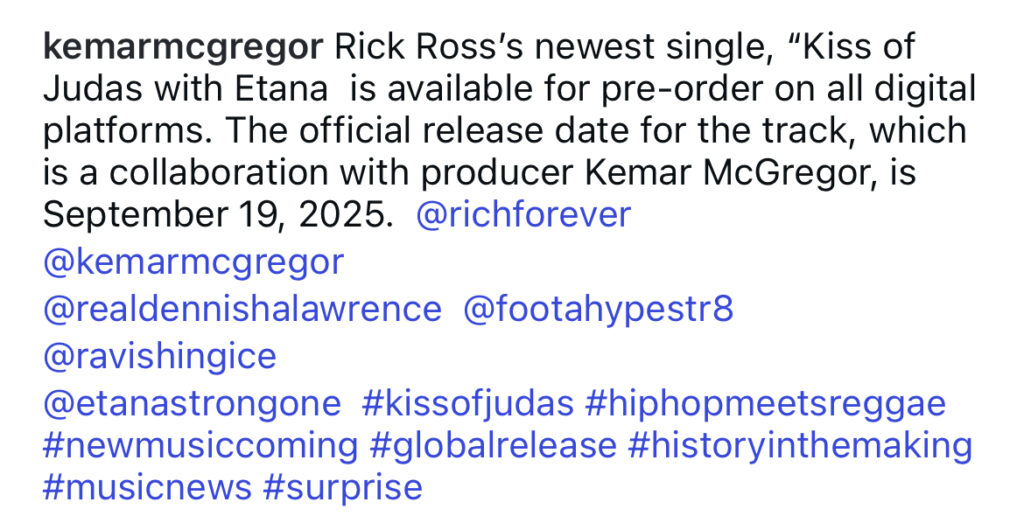1024x523 pixels.
Task: View the #newmusiccoming hashtag
Action: point(200,447)
